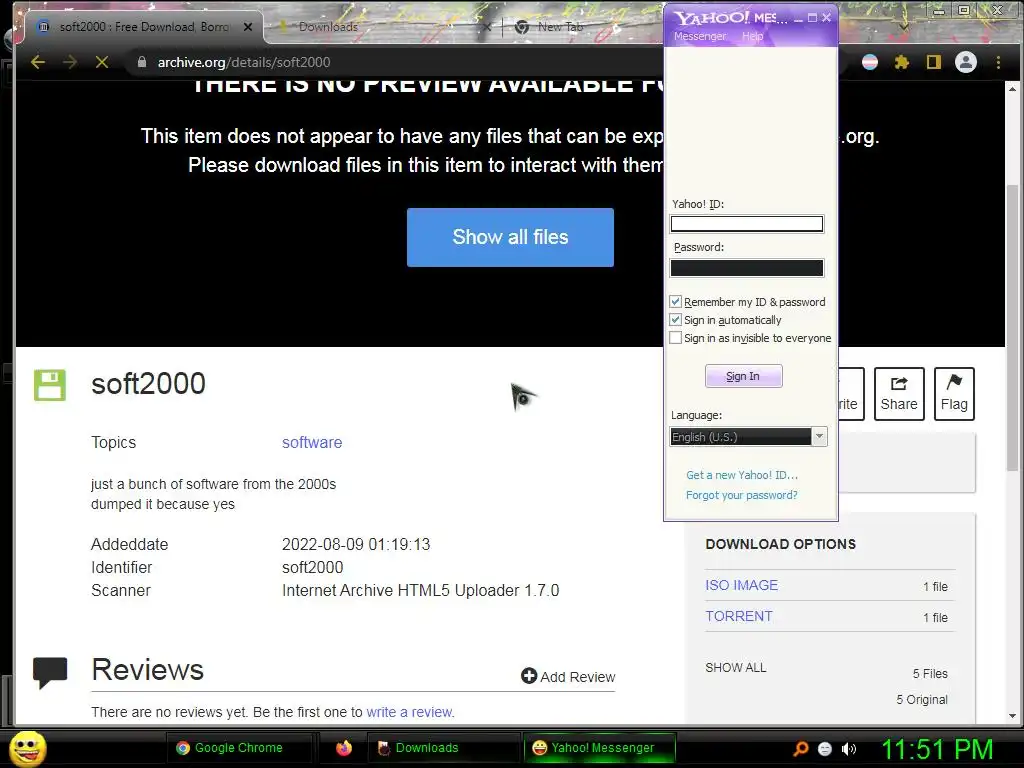
Task: Click the Flag button on archive page
Action: [954, 394]
